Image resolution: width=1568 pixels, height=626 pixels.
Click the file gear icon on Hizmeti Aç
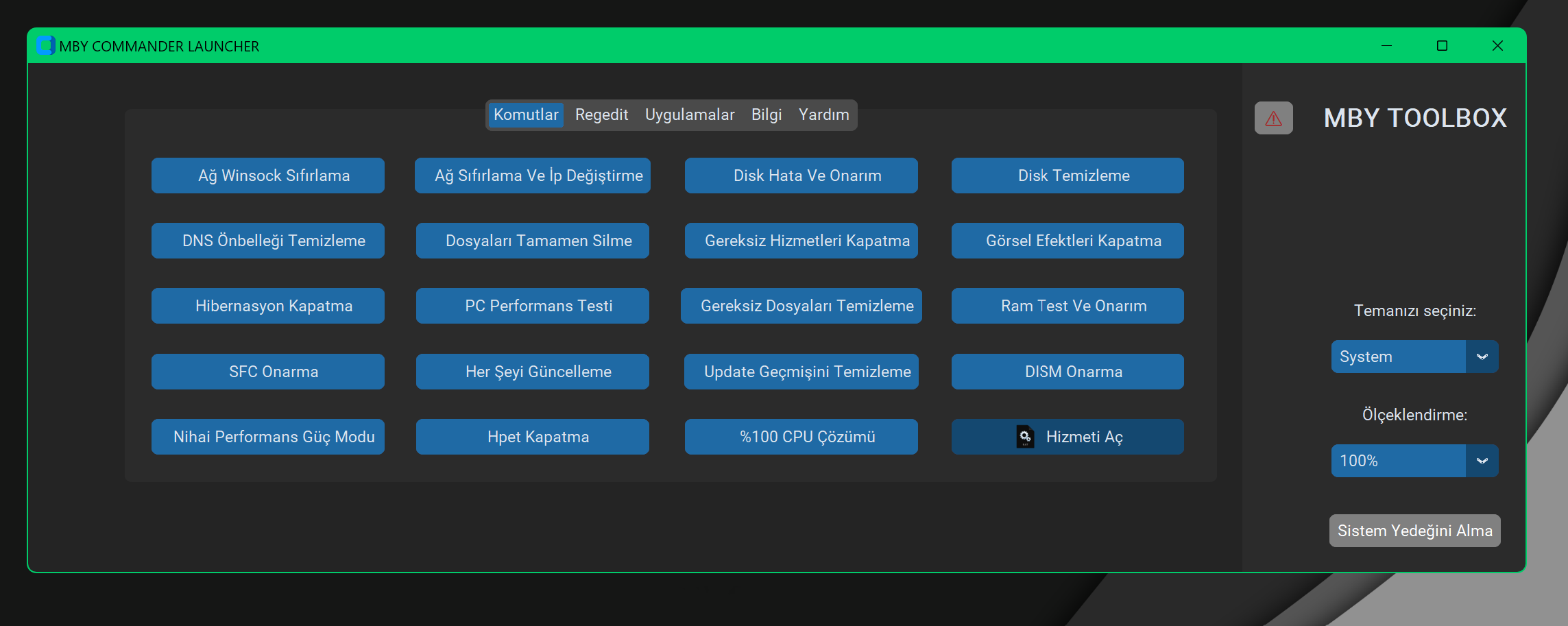1025,437
